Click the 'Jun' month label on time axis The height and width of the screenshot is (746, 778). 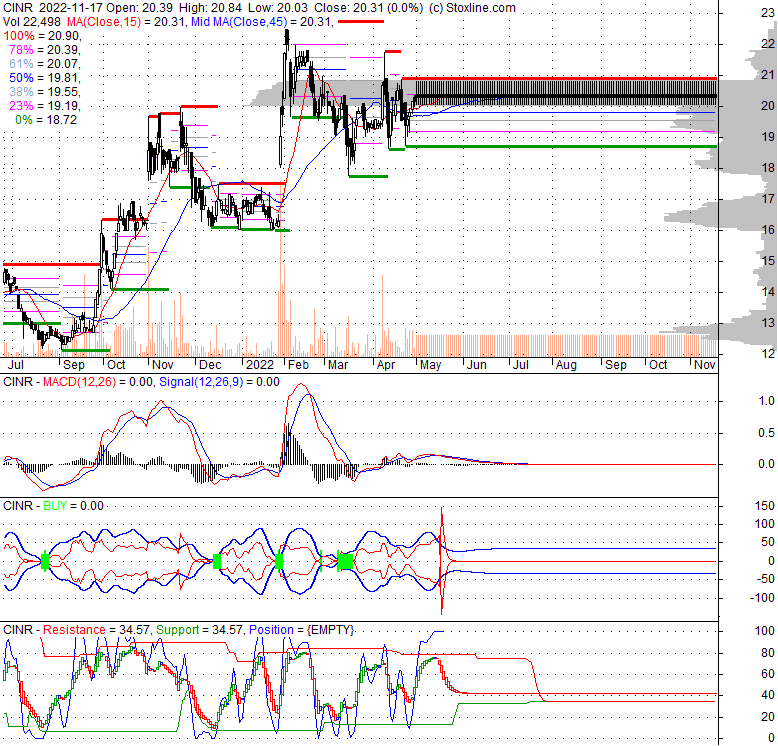click(x=477, y=365)
